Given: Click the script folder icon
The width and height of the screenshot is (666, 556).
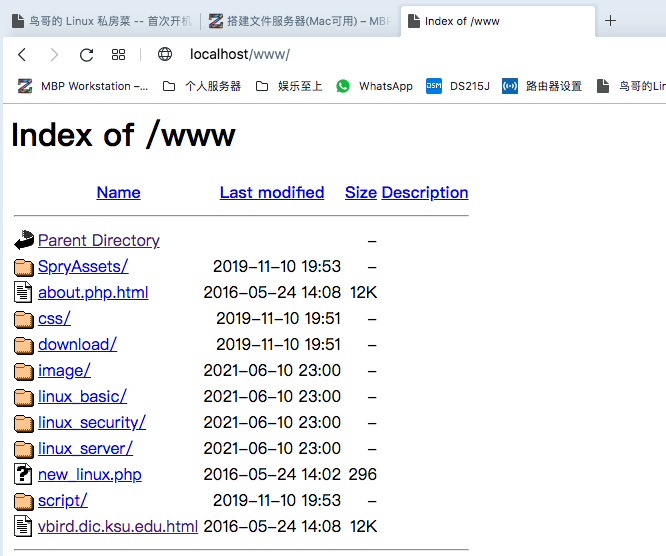Looking at the screenshot, I should tap(24, 502).
